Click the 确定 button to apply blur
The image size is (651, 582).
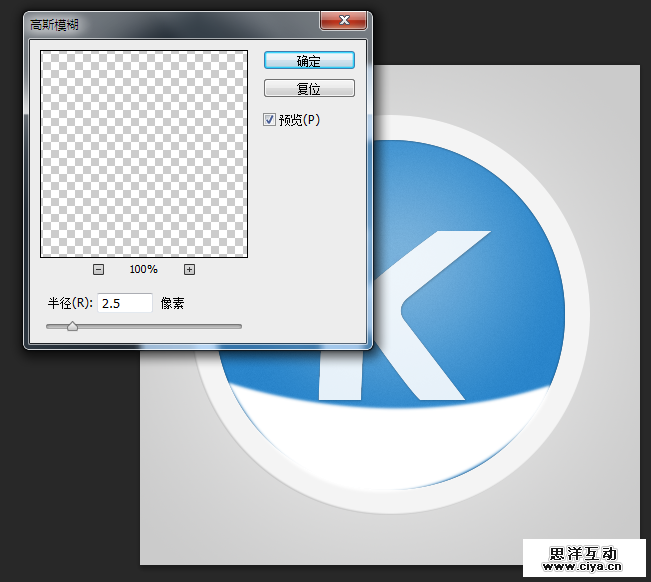(309, 61)
